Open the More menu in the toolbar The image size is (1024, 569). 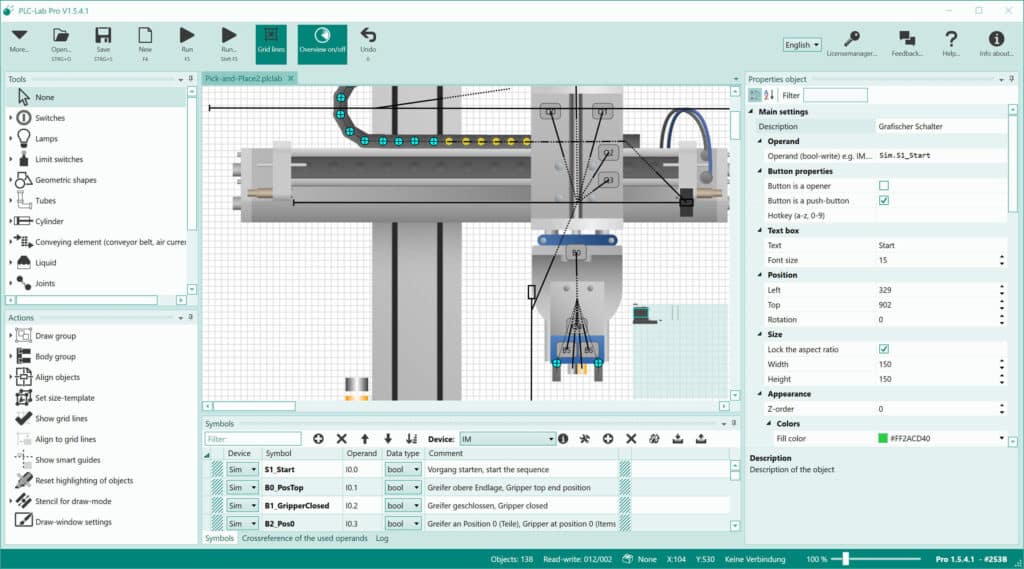pos(19,41)
